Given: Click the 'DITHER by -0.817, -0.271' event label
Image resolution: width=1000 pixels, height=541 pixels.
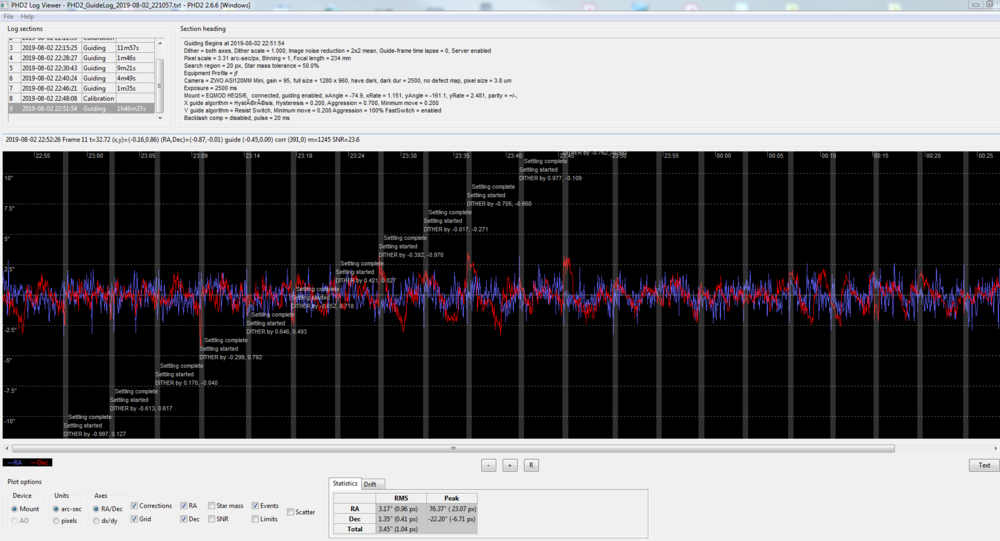Looking at the screenshot, I should tap(455, 229).
